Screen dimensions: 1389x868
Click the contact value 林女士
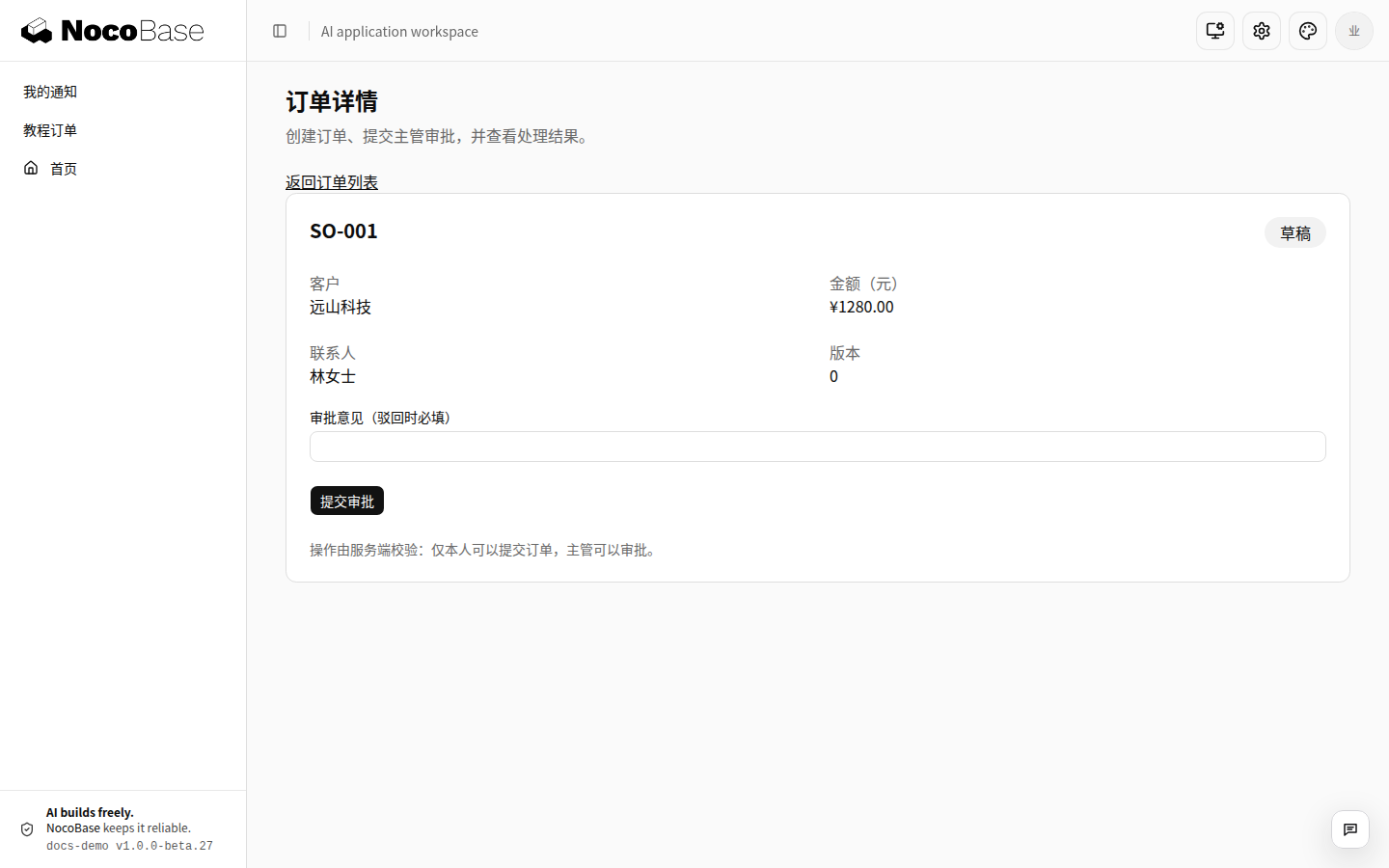[x=333, y=376]
